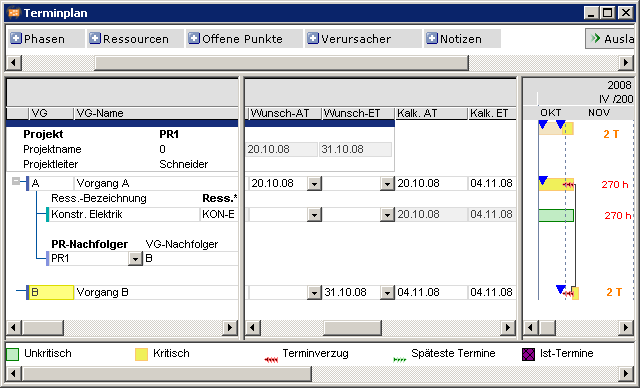Image resolution: width=640 pixels, height=388 pixels.
Task: Click the legend bar scrollbar thumb
Action: tap(167, 373)
